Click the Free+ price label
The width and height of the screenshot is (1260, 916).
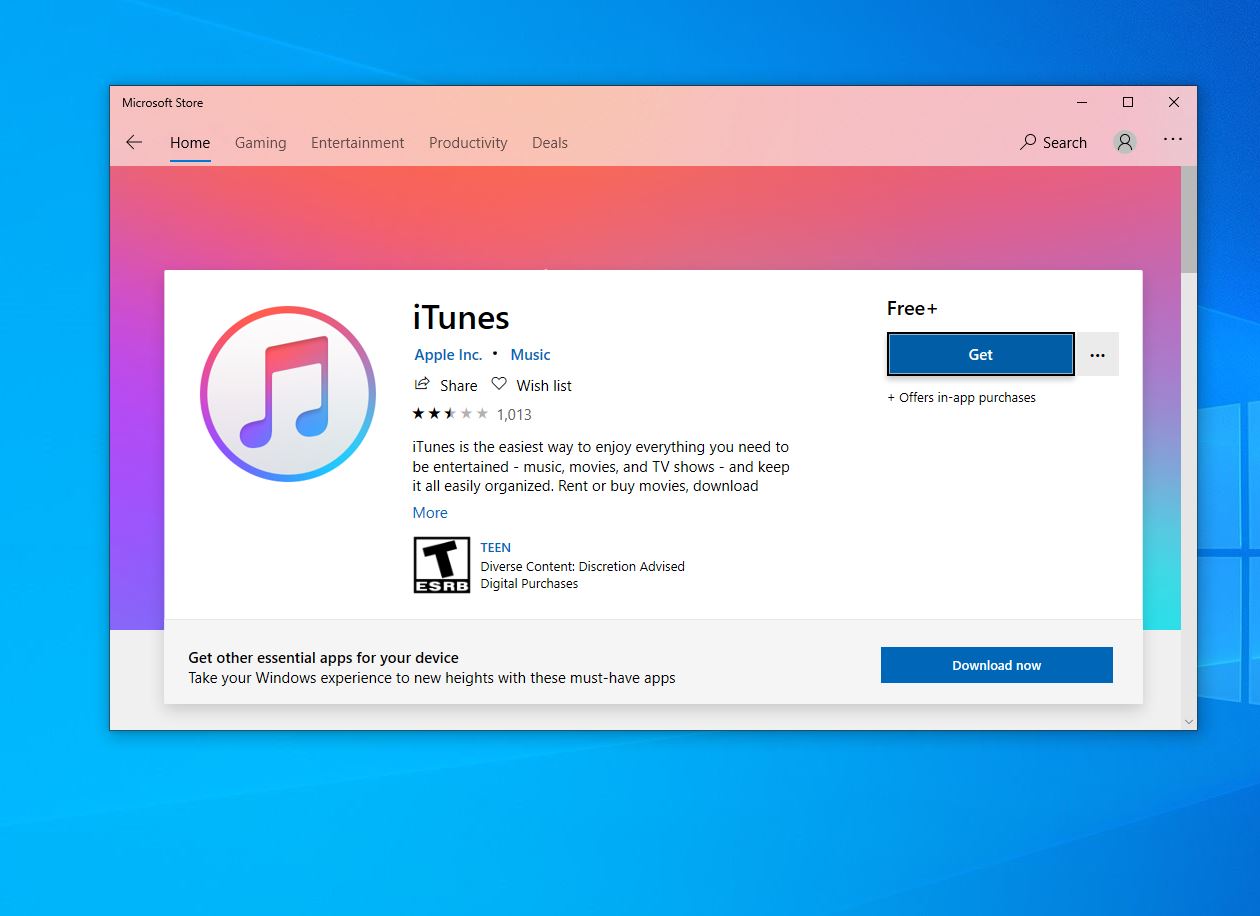[x=912, y=308]
